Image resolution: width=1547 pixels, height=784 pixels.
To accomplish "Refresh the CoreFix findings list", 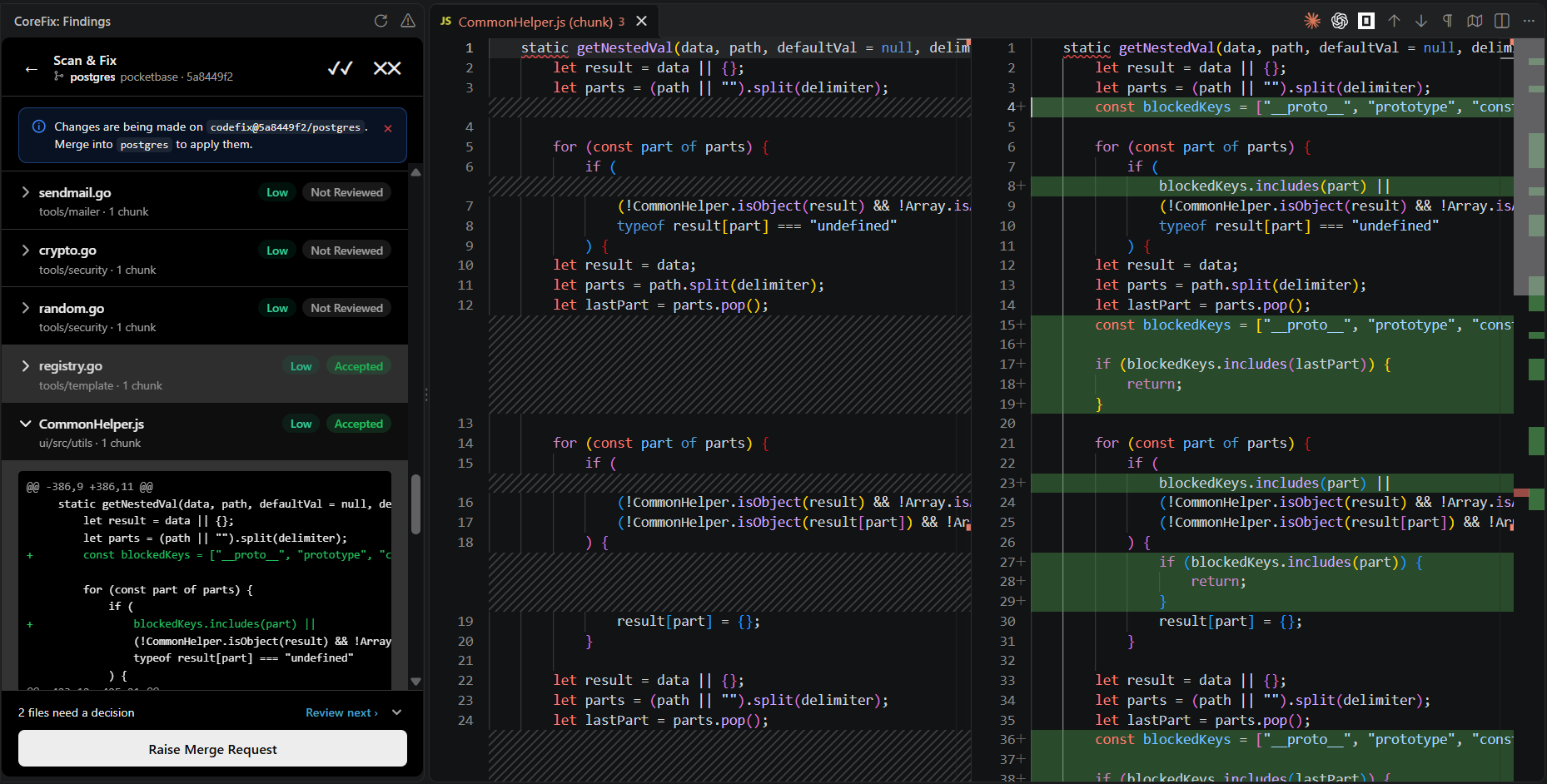I will point(381,21).
